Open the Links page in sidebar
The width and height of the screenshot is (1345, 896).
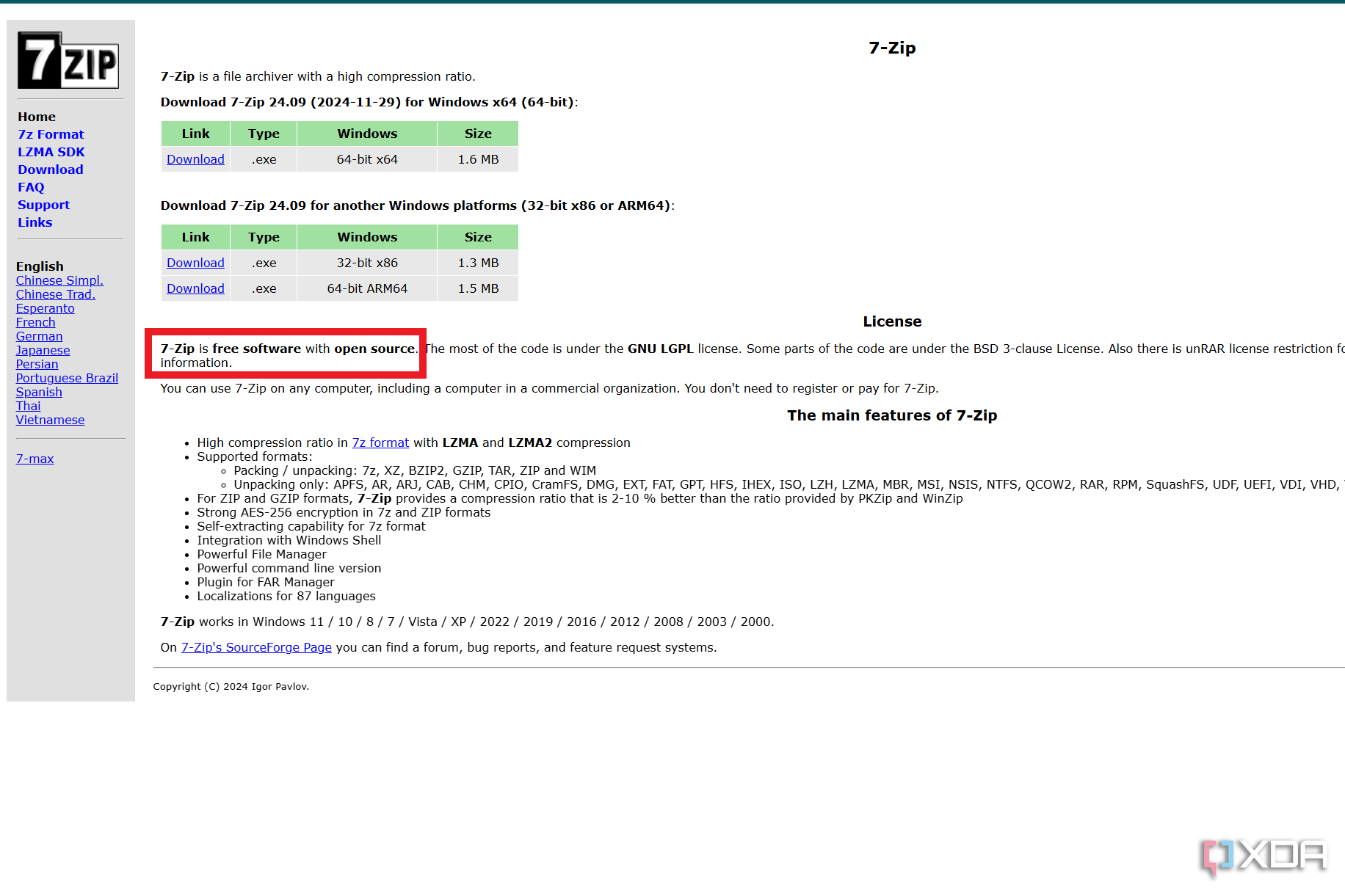[x=35, y=222]
